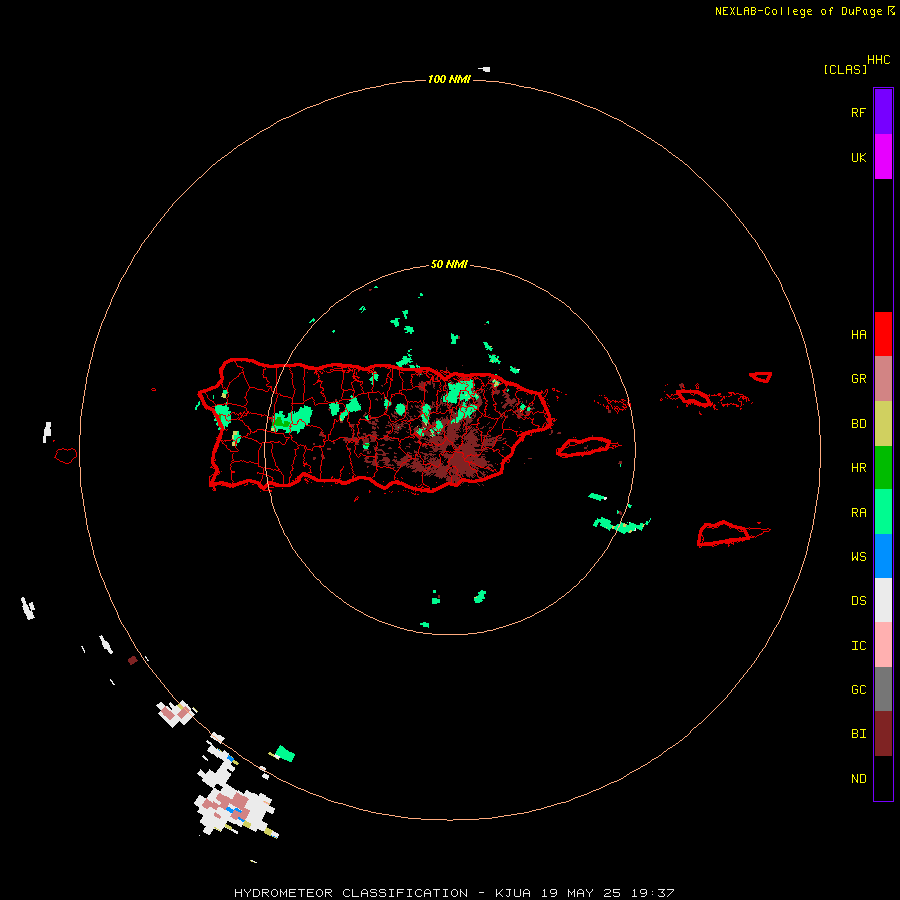This screenshot has width=900, height=900.
Task: Click the GR legend label
Action: tap(858, 379)
